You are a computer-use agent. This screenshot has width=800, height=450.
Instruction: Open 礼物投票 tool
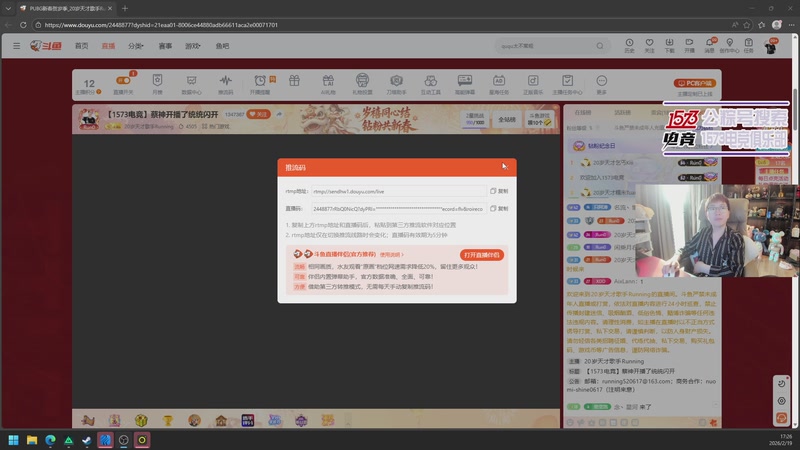click(362, 84)
